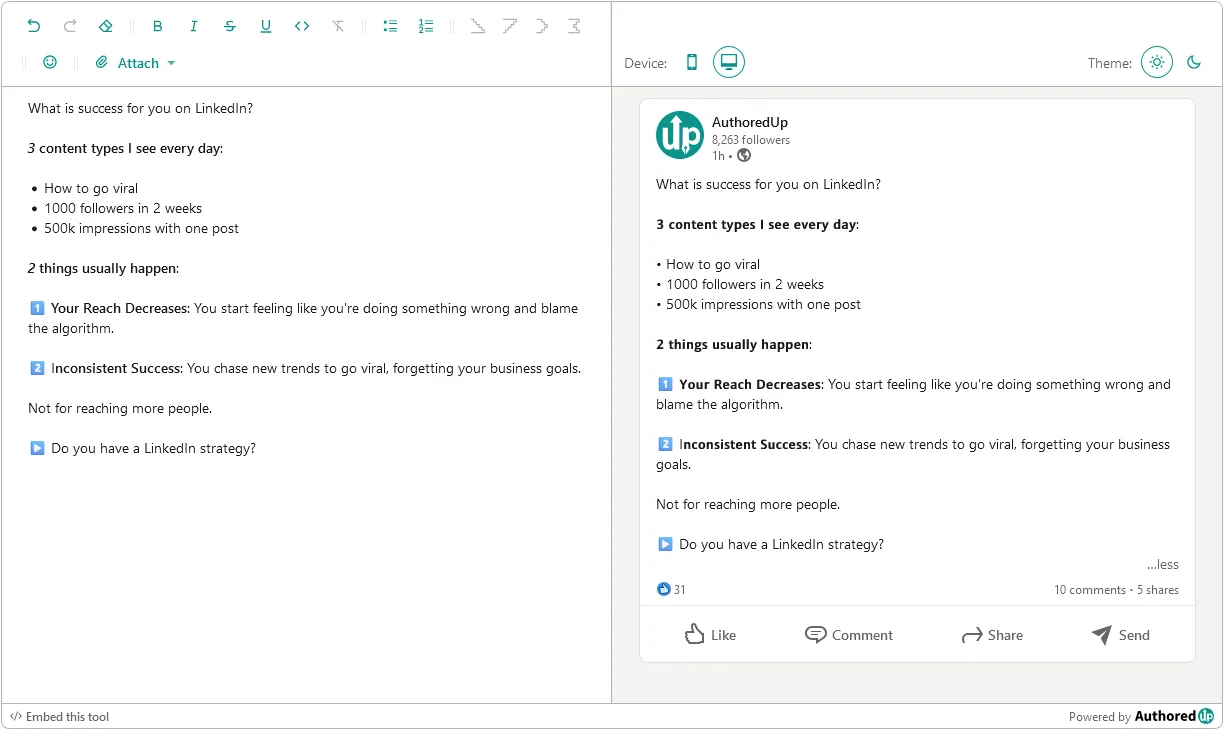Image resolution: width=1224 pixels, height=730 pixels.
Task: Click editor text 'Your Reach Decreases:'
Action: coord(120,308)
